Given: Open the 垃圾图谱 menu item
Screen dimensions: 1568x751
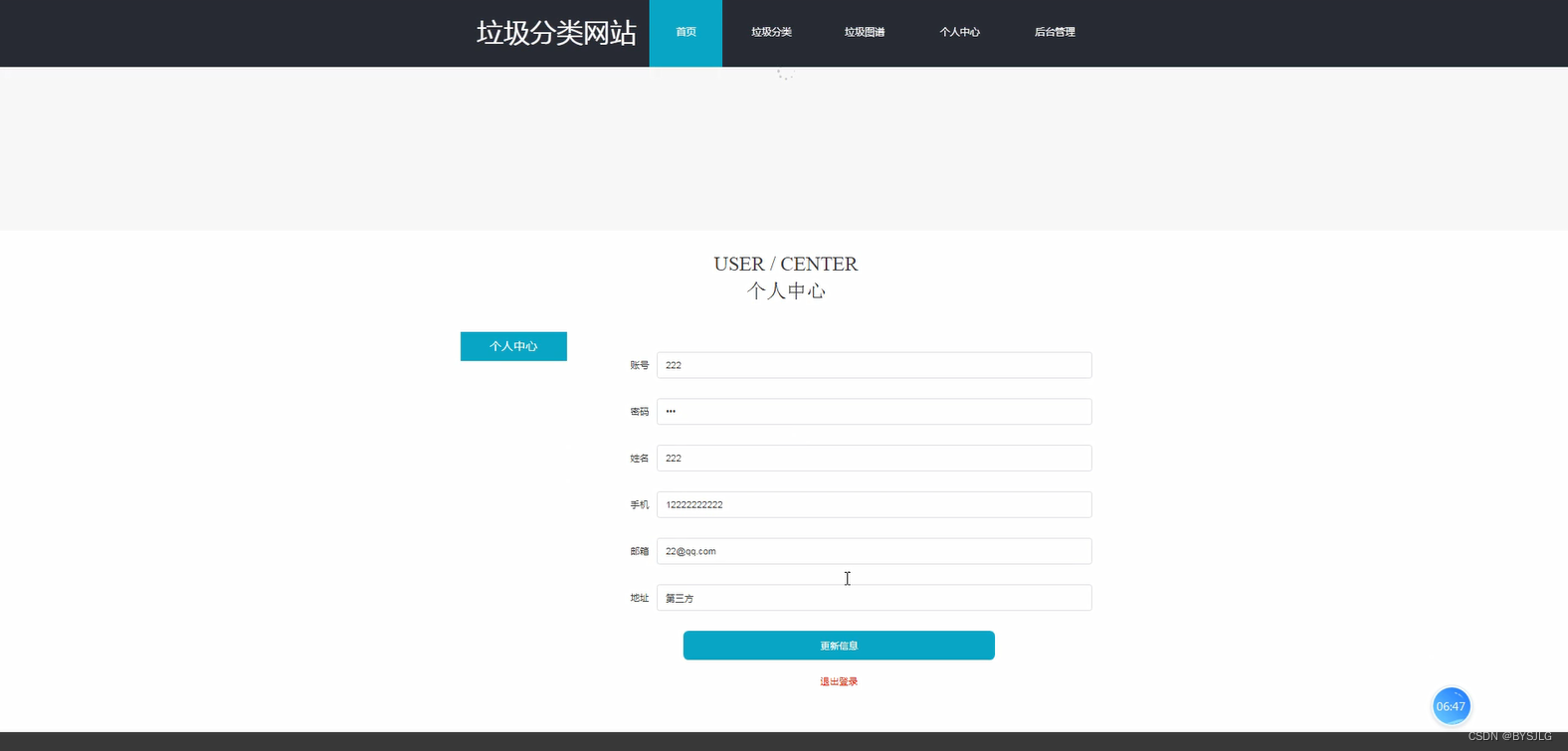Looking at the screenshot, I should pos(865,33).
